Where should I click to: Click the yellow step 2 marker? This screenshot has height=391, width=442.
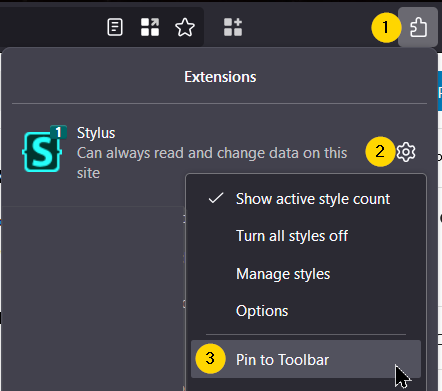380,152
